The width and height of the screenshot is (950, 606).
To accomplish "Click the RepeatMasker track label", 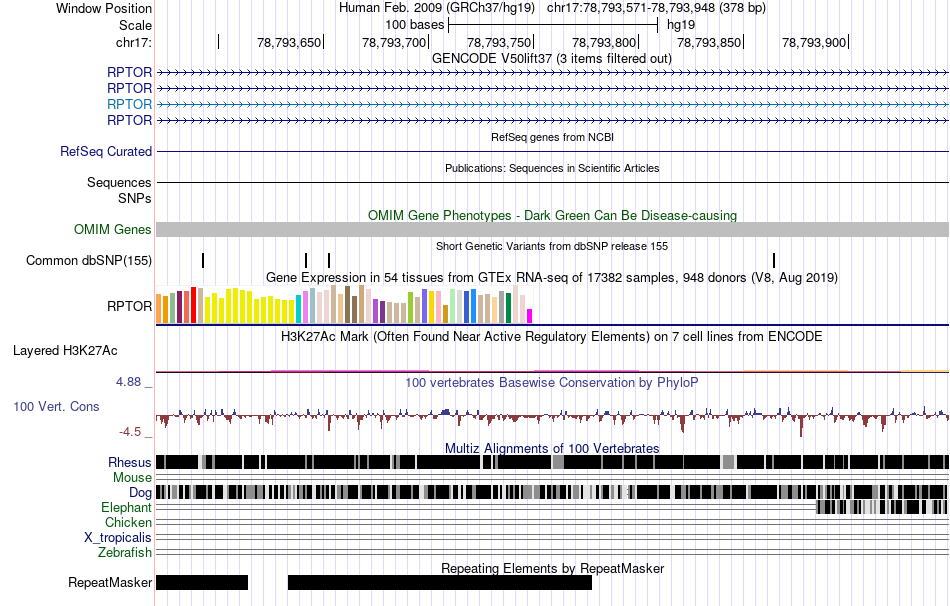I will pyautogui.click(x=110, y=582).
